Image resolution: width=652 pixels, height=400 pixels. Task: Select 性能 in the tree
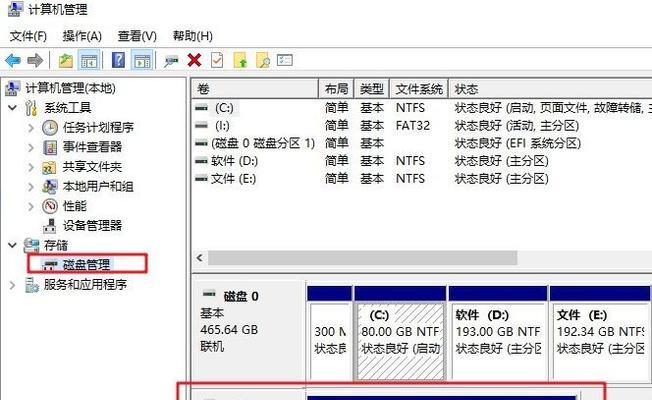74,206
